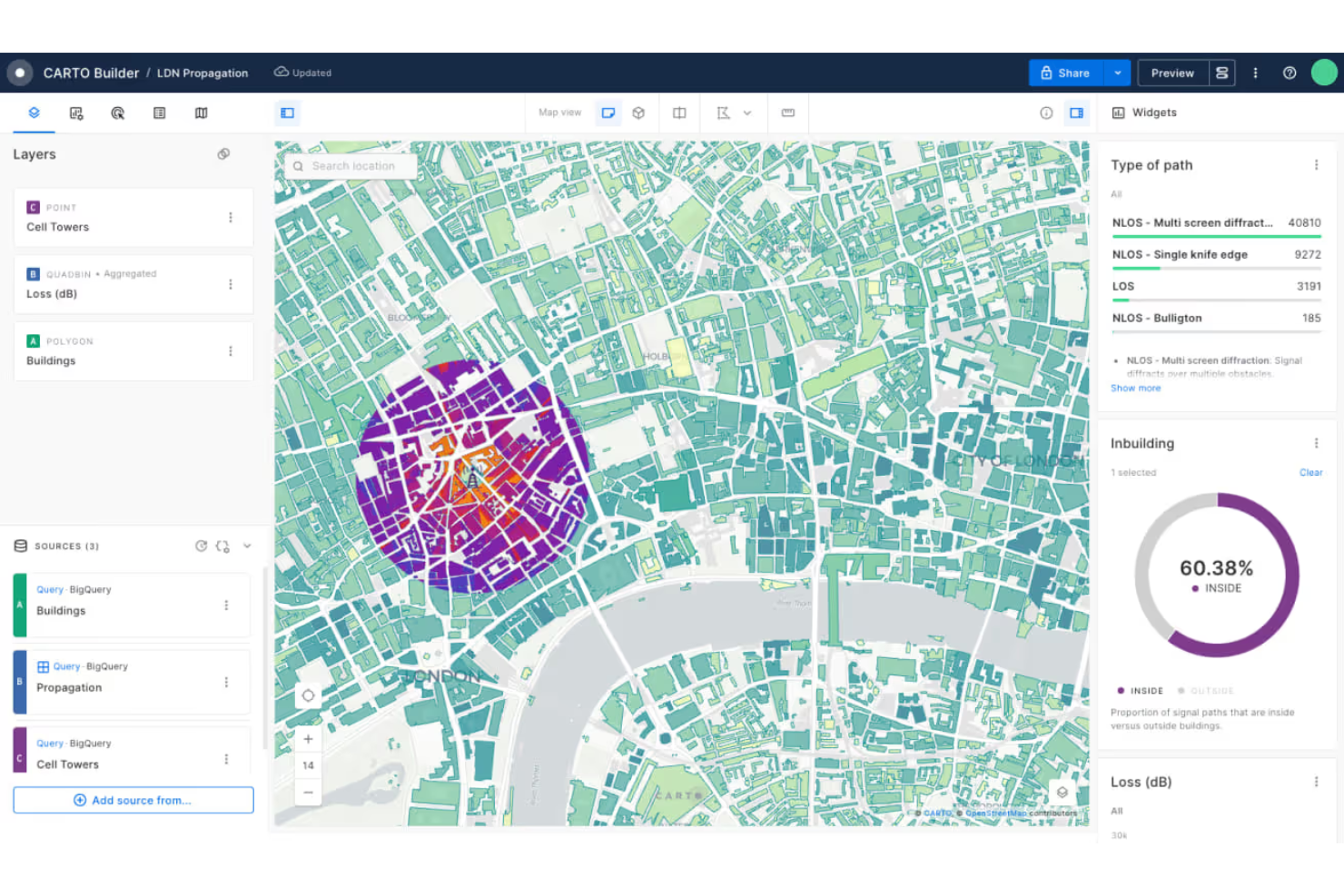Open the map layers selector icon
Screen dimensions: 1344x896
pyautogui.click(x=1062, y=792)
